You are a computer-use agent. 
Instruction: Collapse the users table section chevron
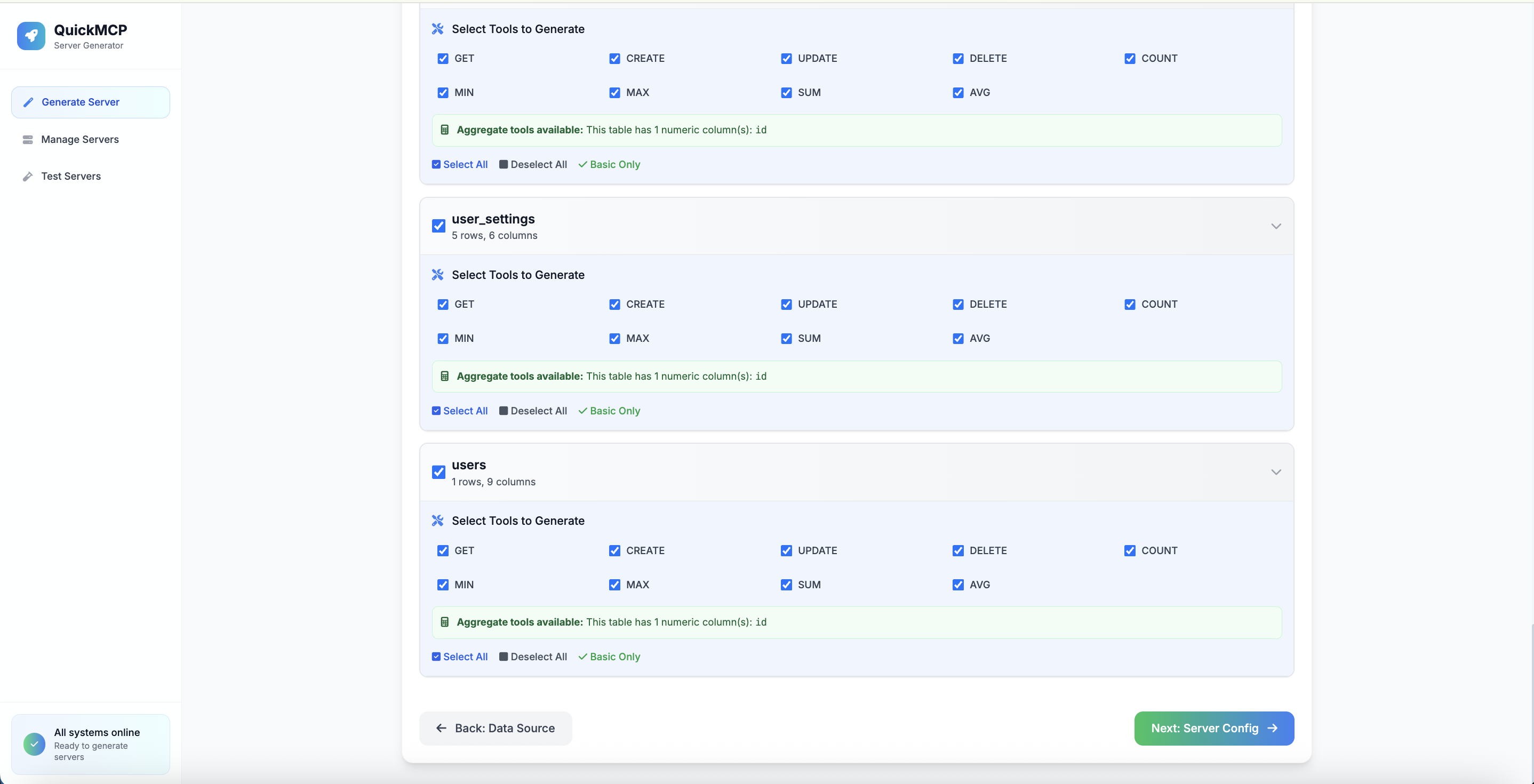1275,472
